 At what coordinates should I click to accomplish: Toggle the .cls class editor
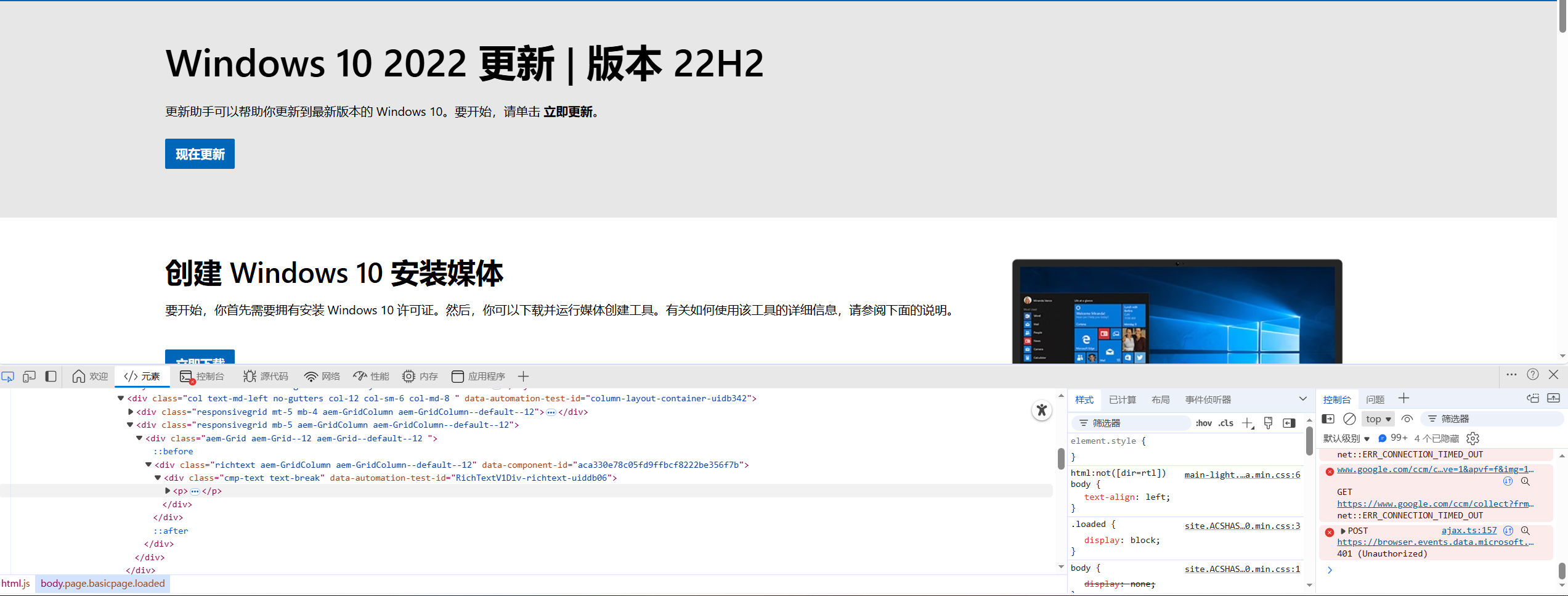(x=1226, y=423)
